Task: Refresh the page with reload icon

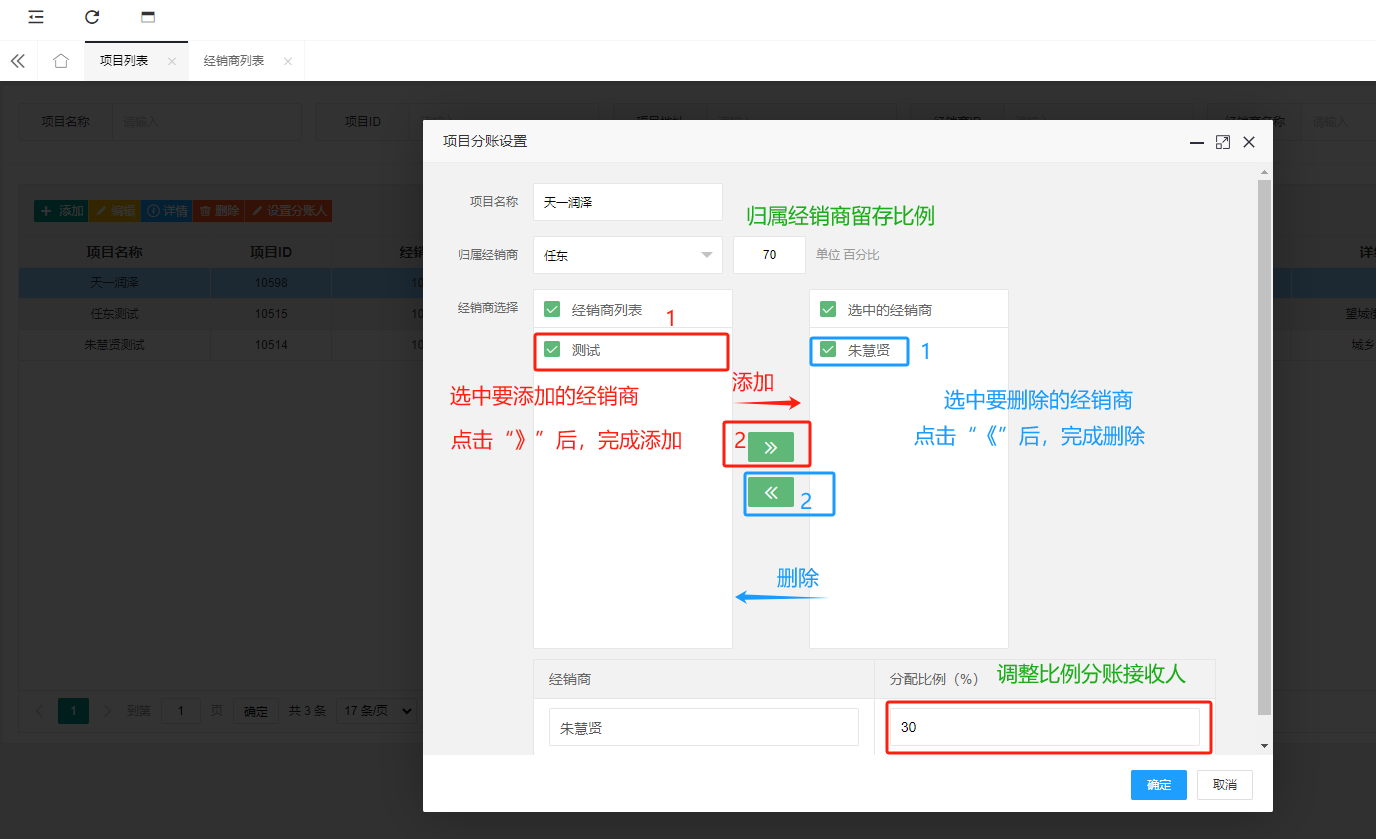Action: (x=92, y=17)
